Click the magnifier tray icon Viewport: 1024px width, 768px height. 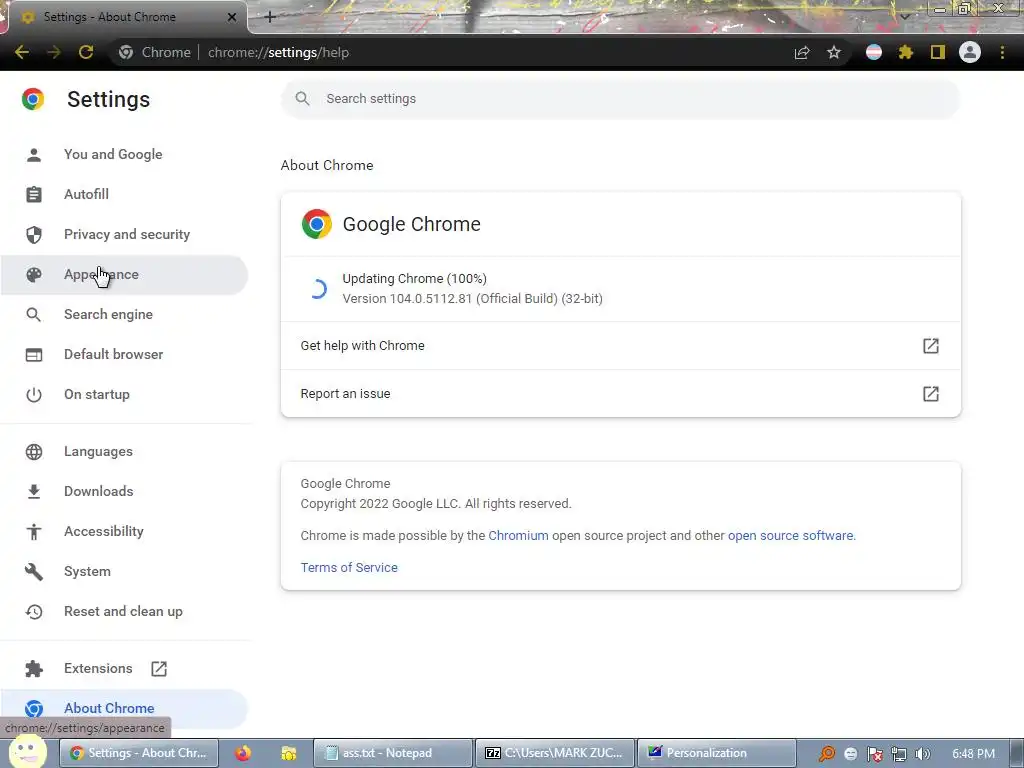click(x=827, y=754)
